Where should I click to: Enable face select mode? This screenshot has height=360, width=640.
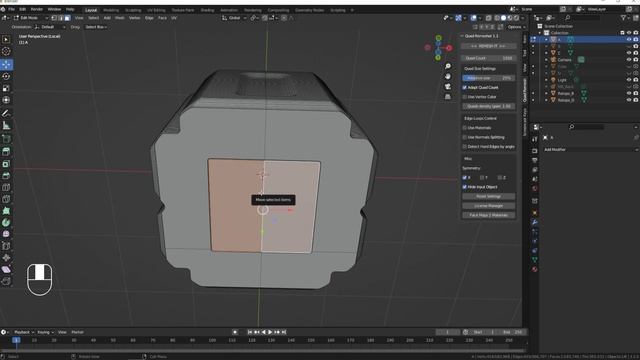pyautogui.click(x=67, y=18)
